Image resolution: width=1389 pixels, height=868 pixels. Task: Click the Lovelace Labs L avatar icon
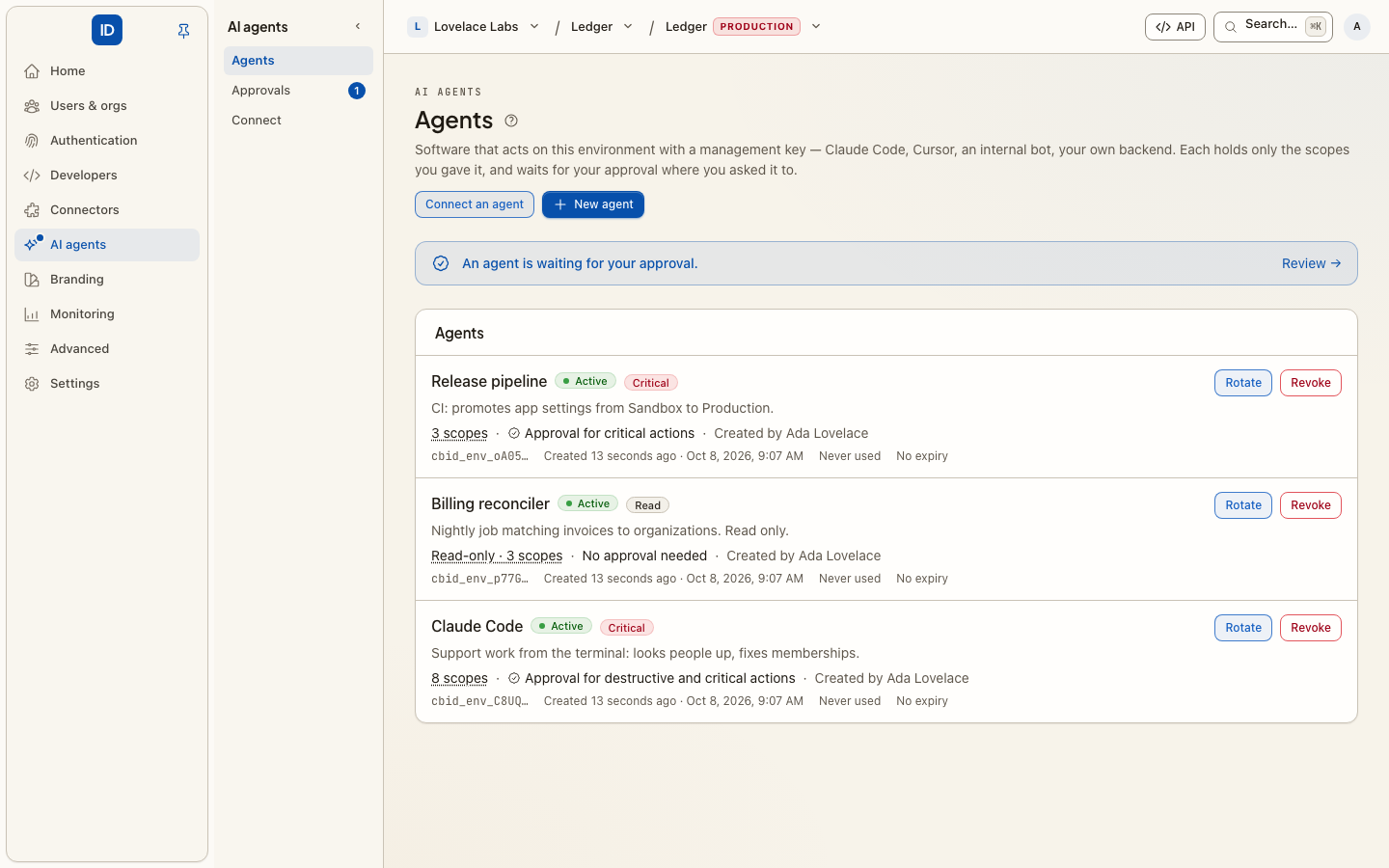point(418,27)
